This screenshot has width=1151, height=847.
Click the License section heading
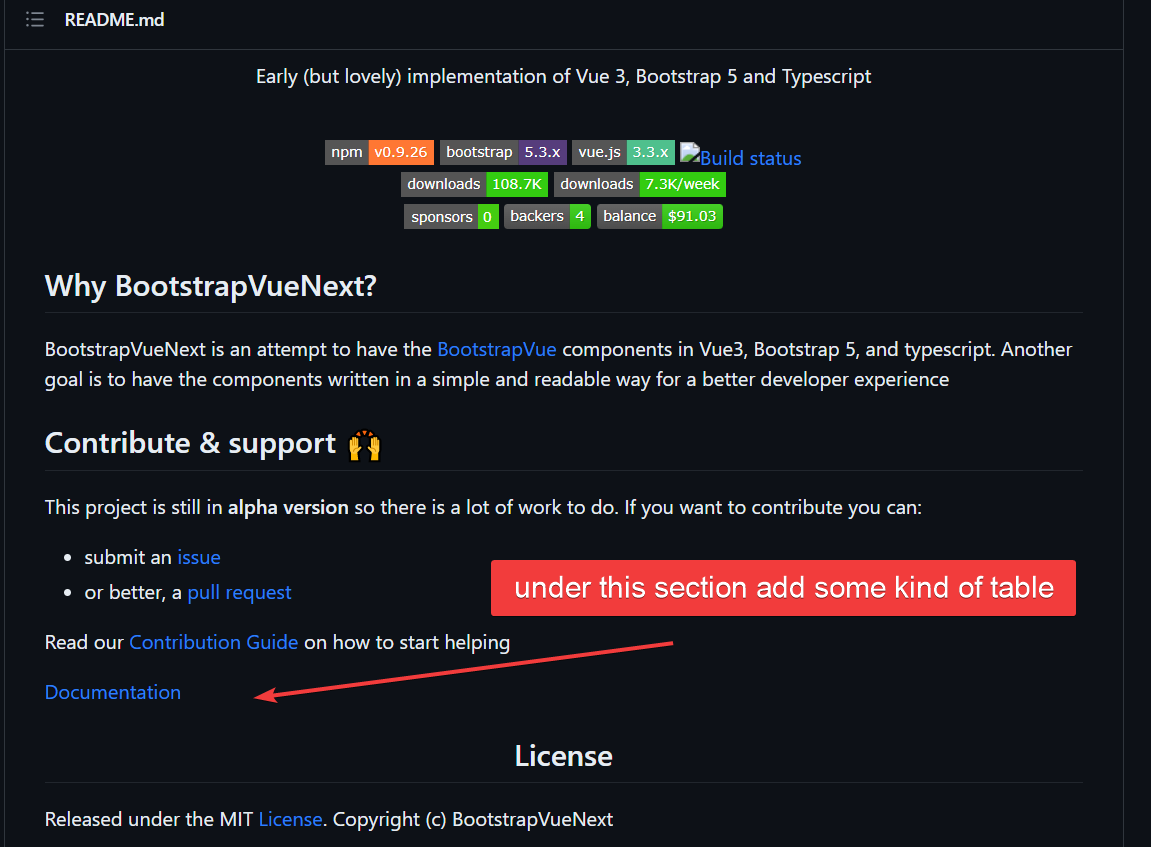[563, 756]
